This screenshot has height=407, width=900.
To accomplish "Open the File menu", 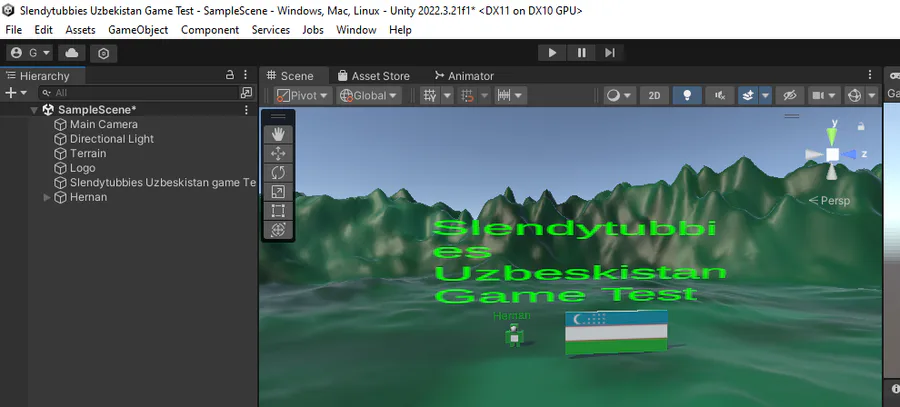I will tap(13, 30).
